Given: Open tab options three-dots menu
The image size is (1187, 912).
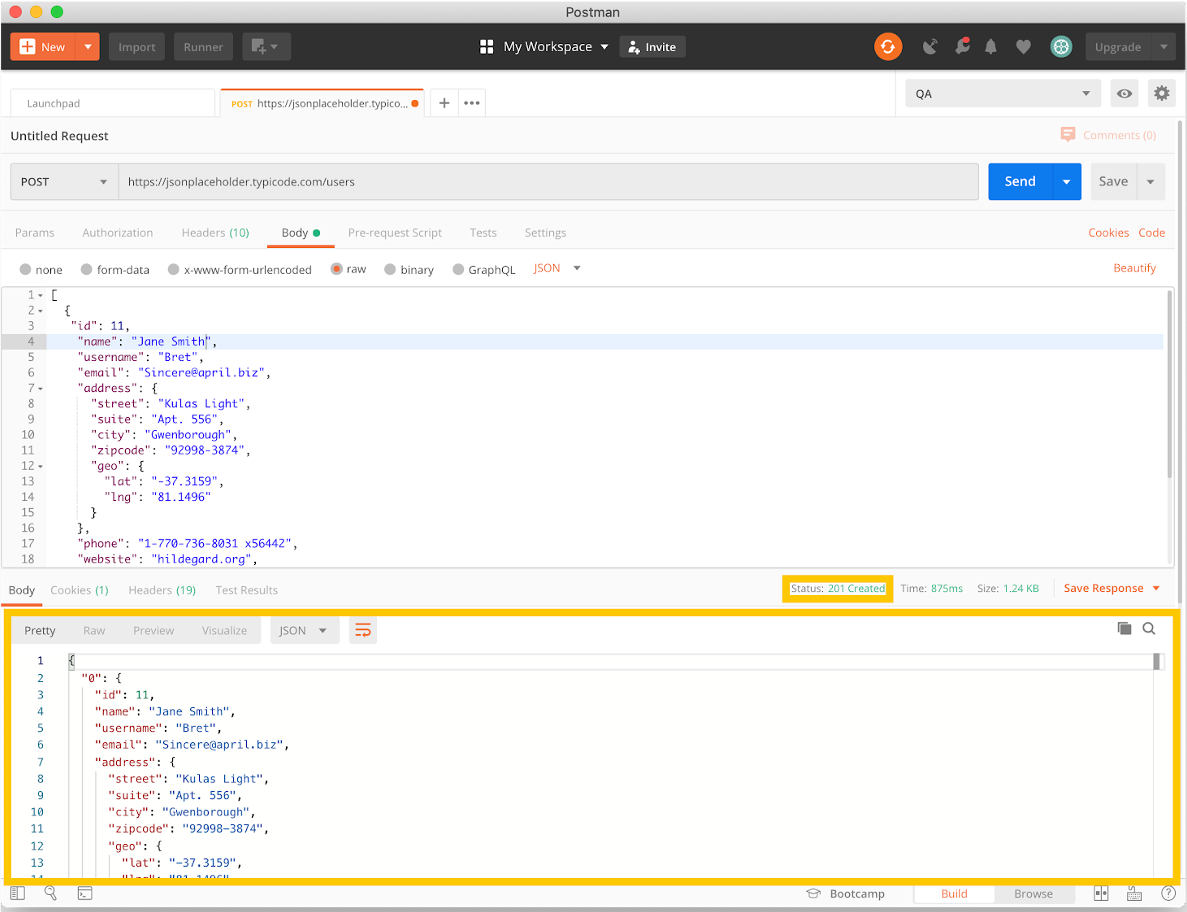Looking at the screenshot, I should tap(472, 103).
